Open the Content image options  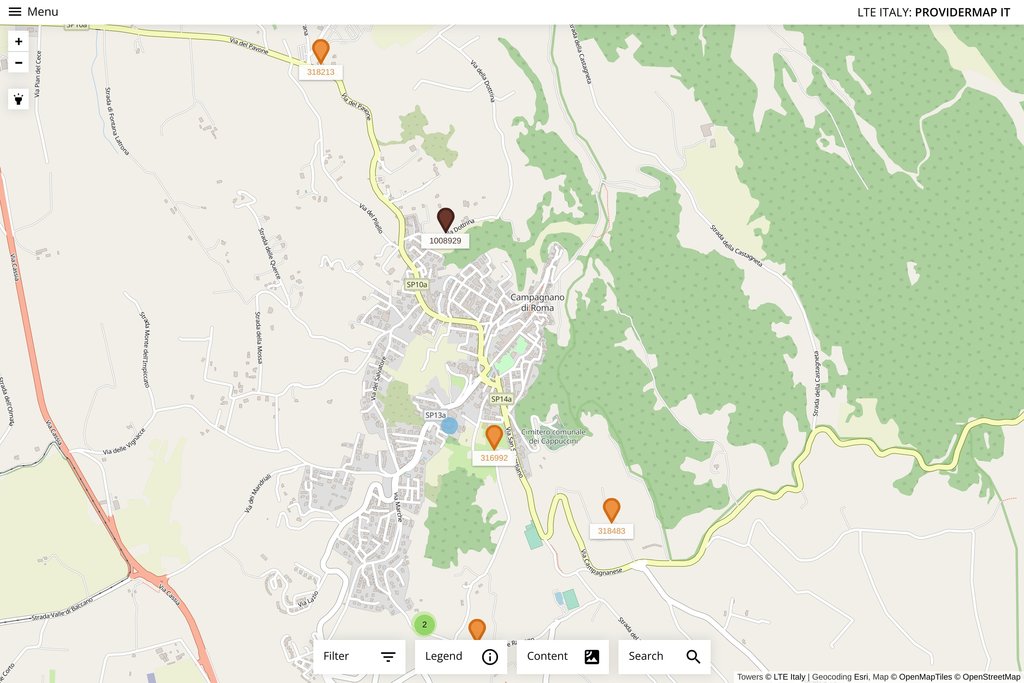pos(563,656)
